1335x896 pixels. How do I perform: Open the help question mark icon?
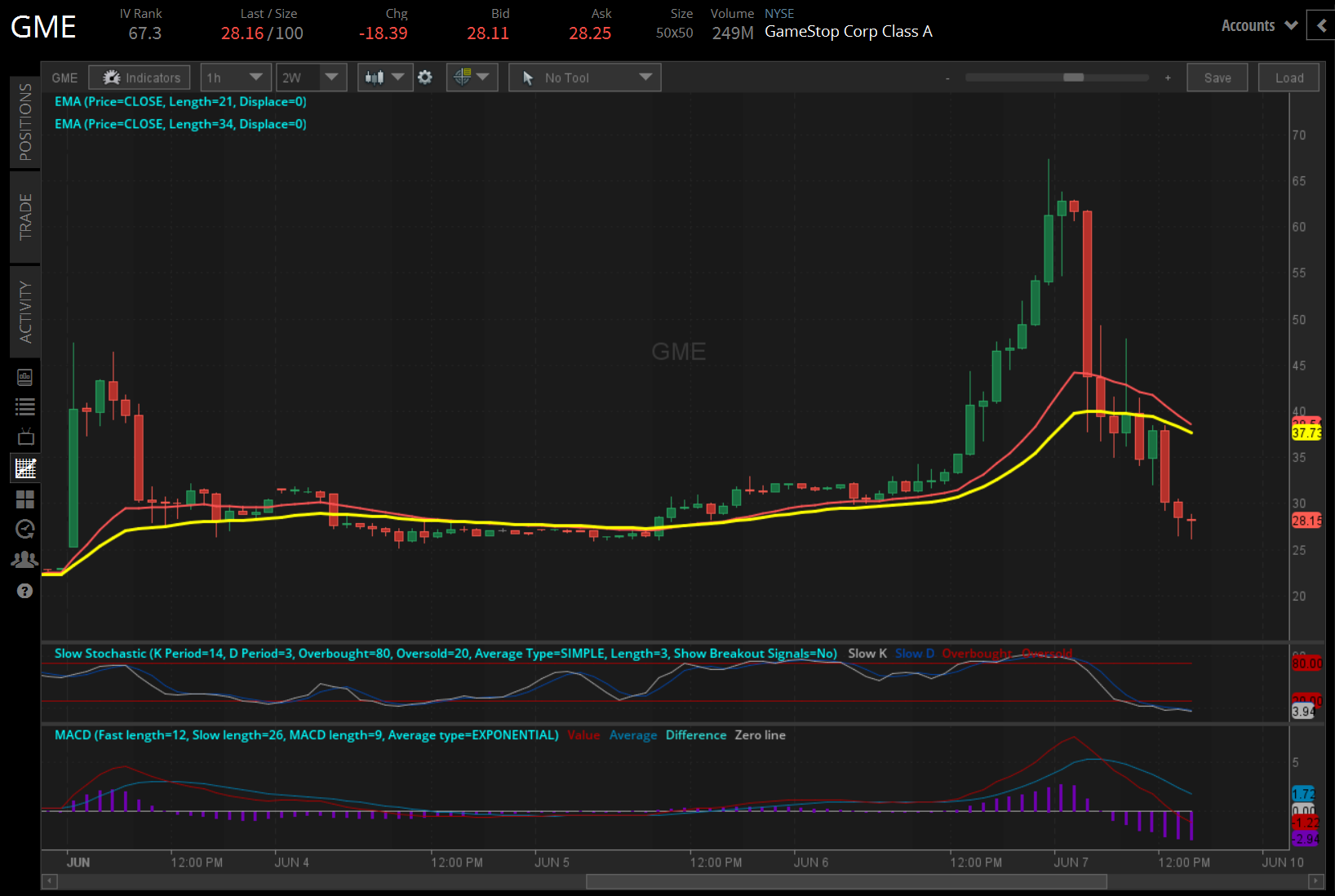(25, 591)
